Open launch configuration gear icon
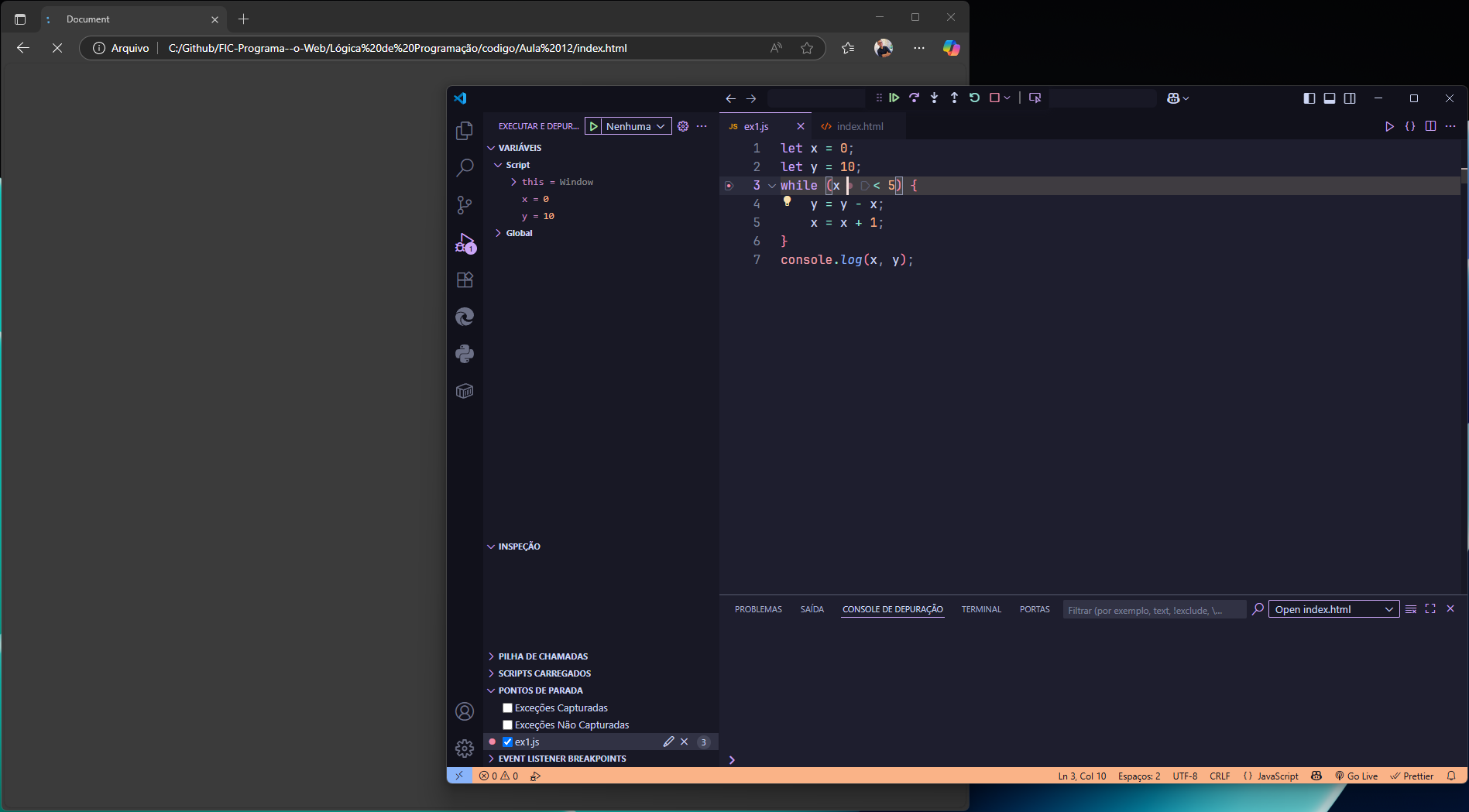1469x812 pixels. tap(683, 126)
